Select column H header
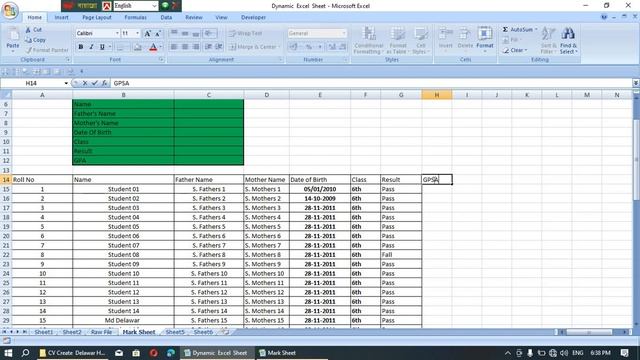Screen dimensions: 640x360 coord(436,95)
